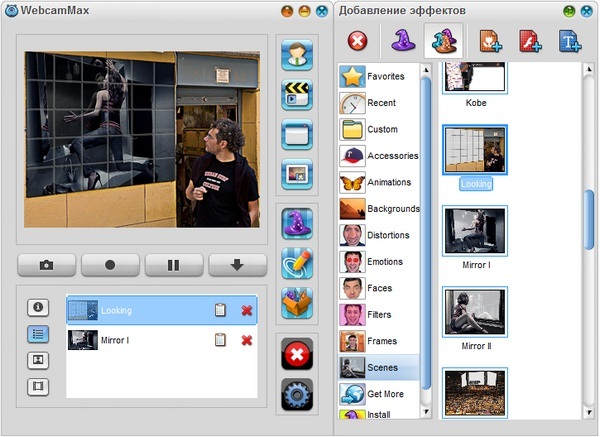This screenshot has width=600, height=437.
Task: Start recording with the record button
Action: (110, 265)
